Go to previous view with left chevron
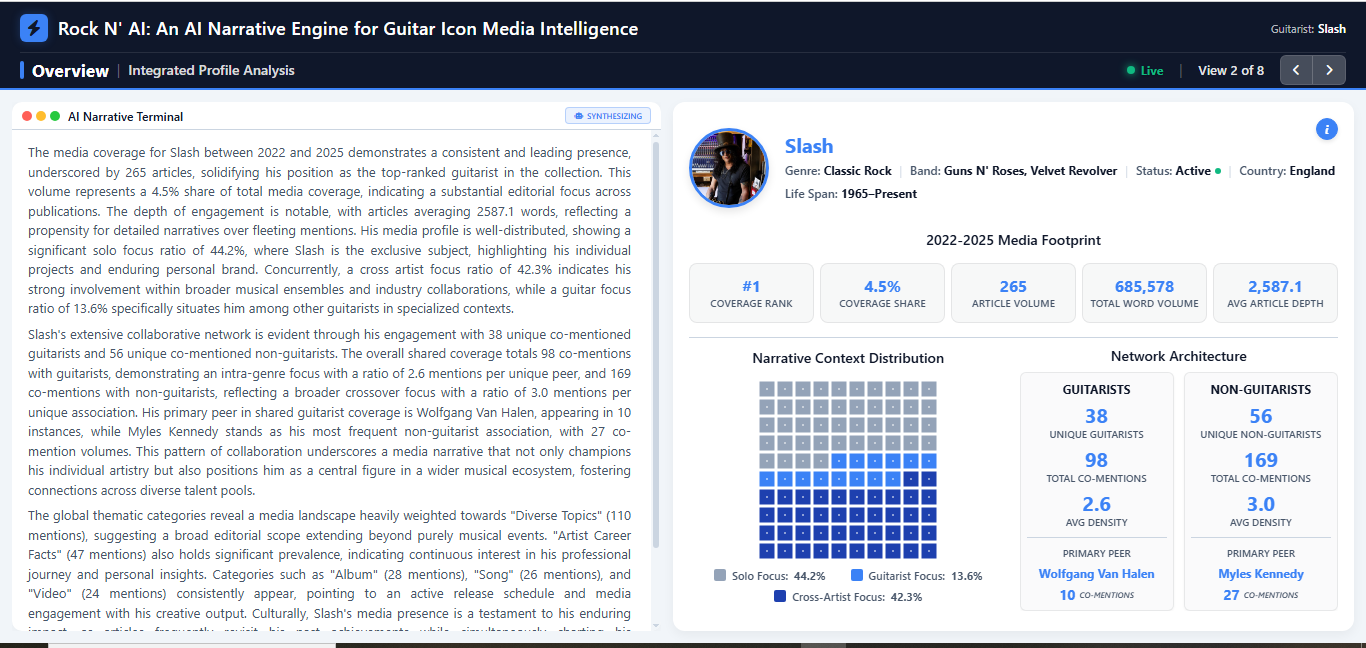The height and width of the screenshot is (648, 1366). point(1296,70)
